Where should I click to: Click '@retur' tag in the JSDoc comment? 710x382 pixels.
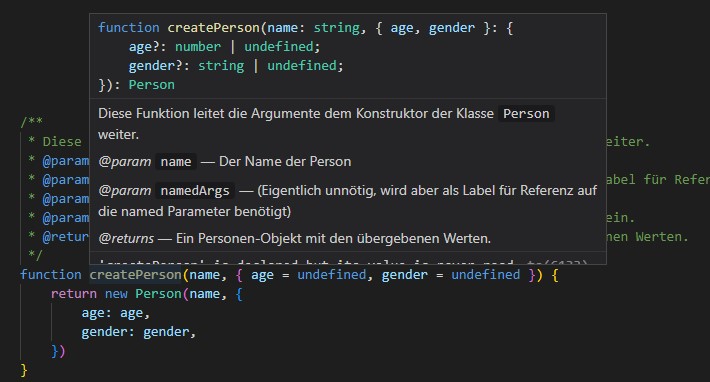(x=66, y=237)
